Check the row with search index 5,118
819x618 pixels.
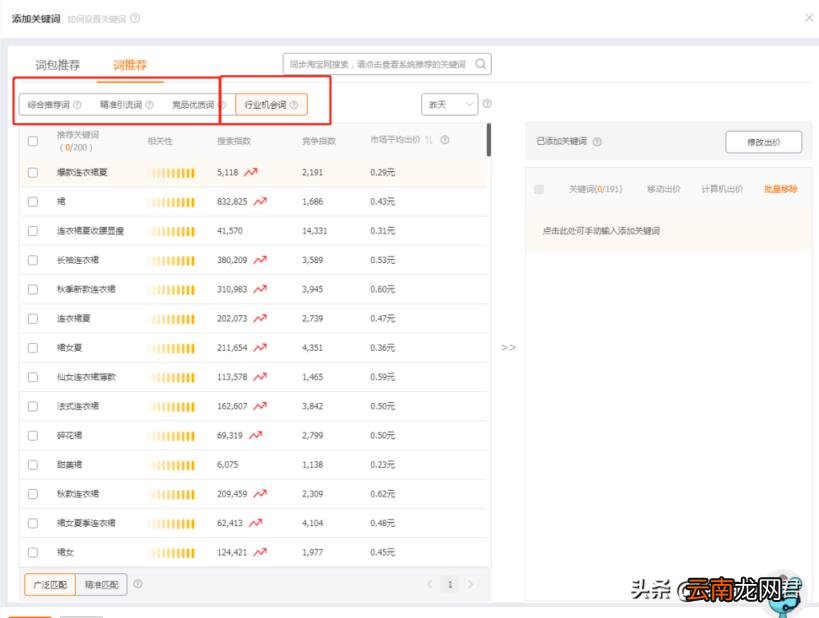(x=33, y=172)
